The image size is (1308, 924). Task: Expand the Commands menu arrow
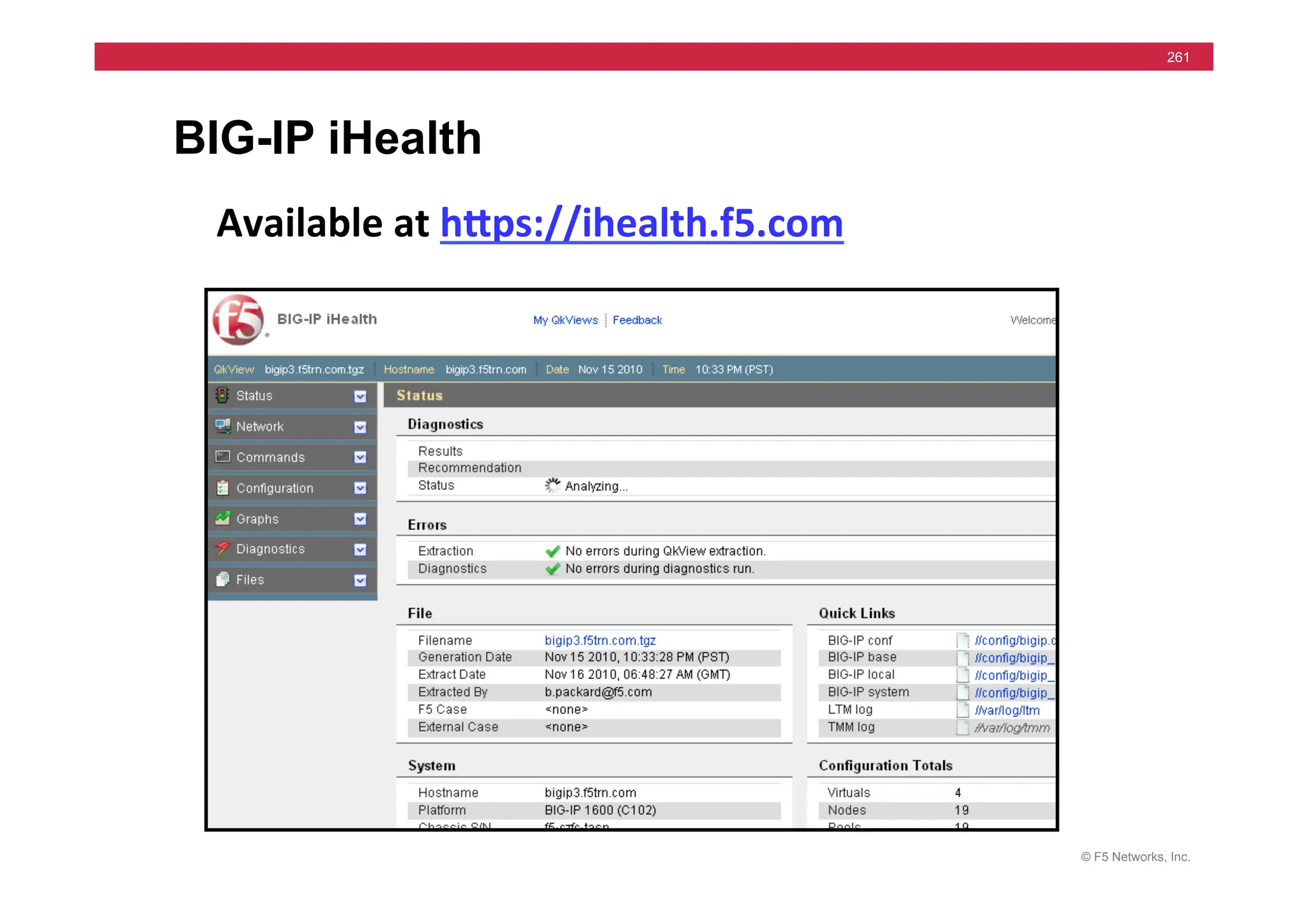[x=360, y=457]
